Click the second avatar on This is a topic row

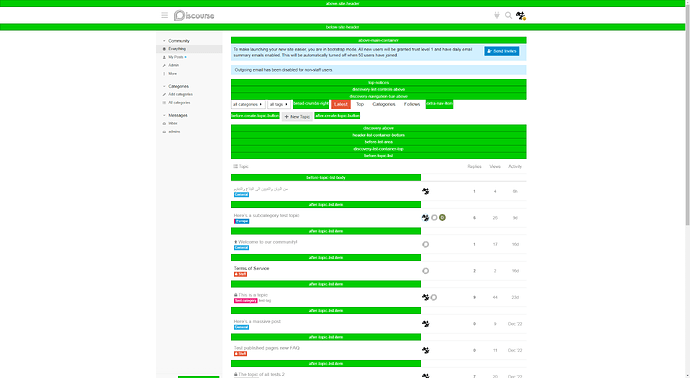coord(434,297)
